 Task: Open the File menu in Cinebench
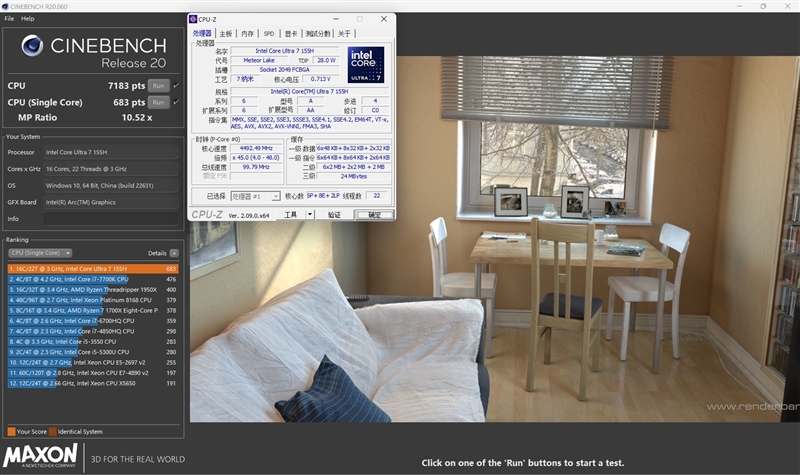tap(9, 19)
